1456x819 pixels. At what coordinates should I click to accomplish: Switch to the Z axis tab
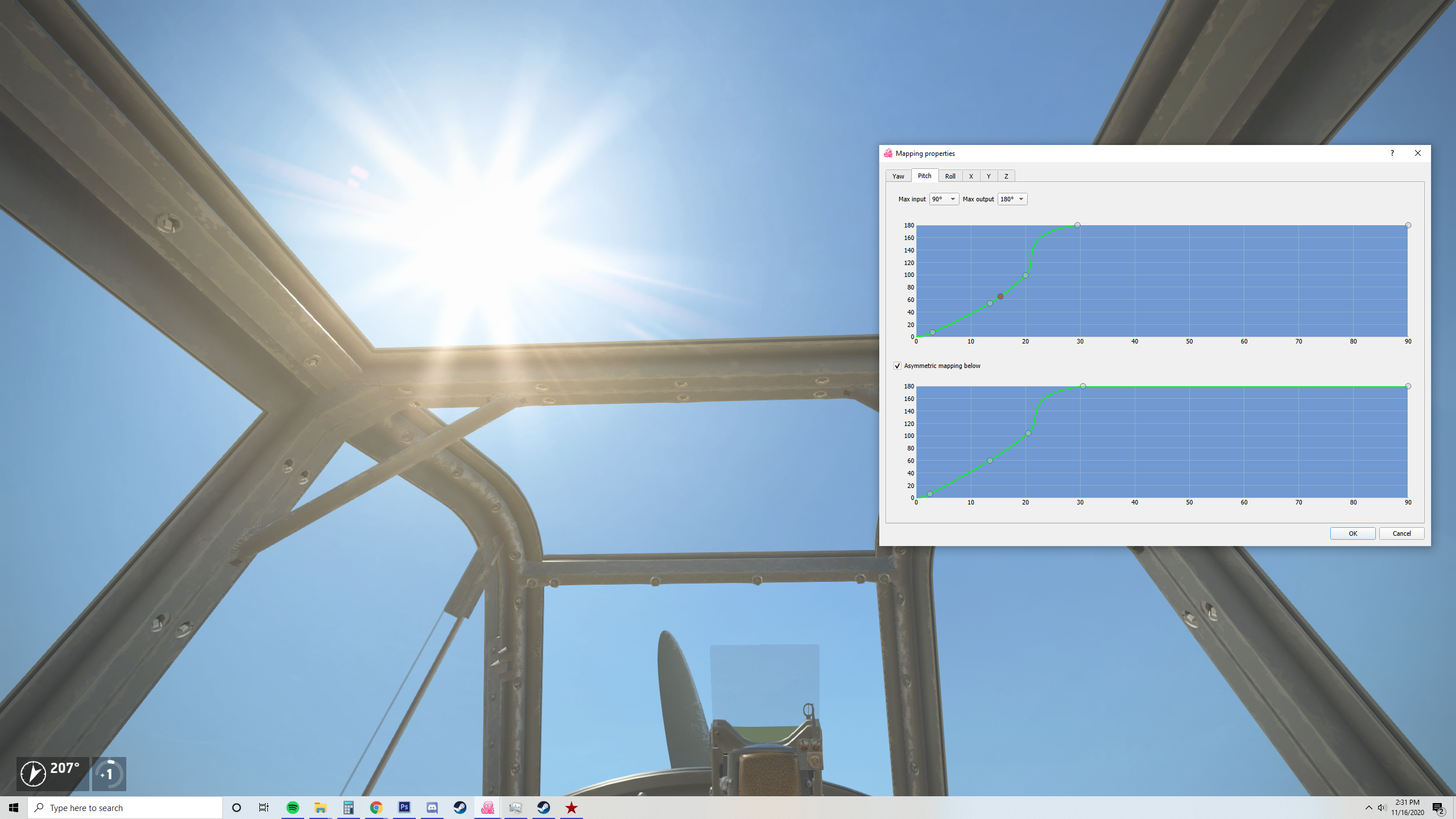tap(1006, 176)
